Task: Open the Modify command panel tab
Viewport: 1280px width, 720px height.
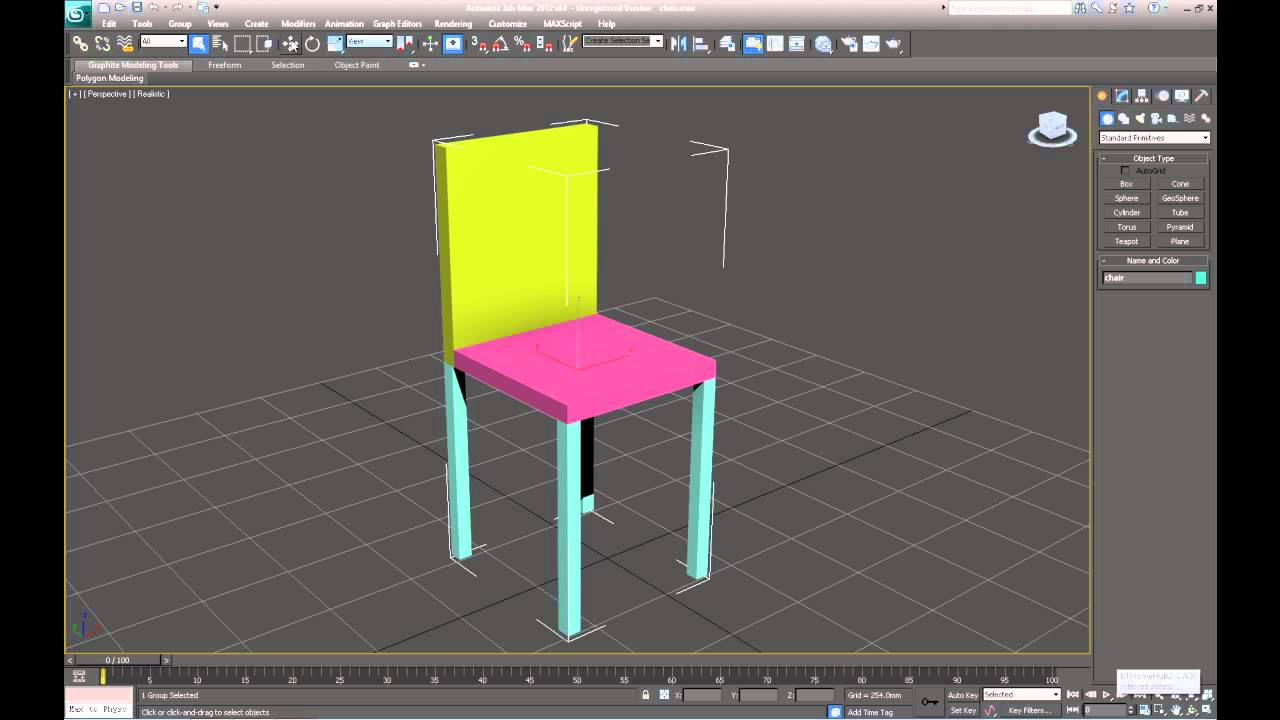Action: pyautogui.click(x=1122, y=96)
